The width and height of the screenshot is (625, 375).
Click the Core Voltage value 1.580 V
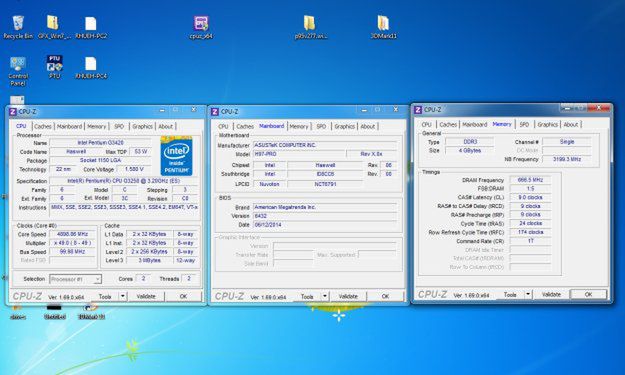134,169
